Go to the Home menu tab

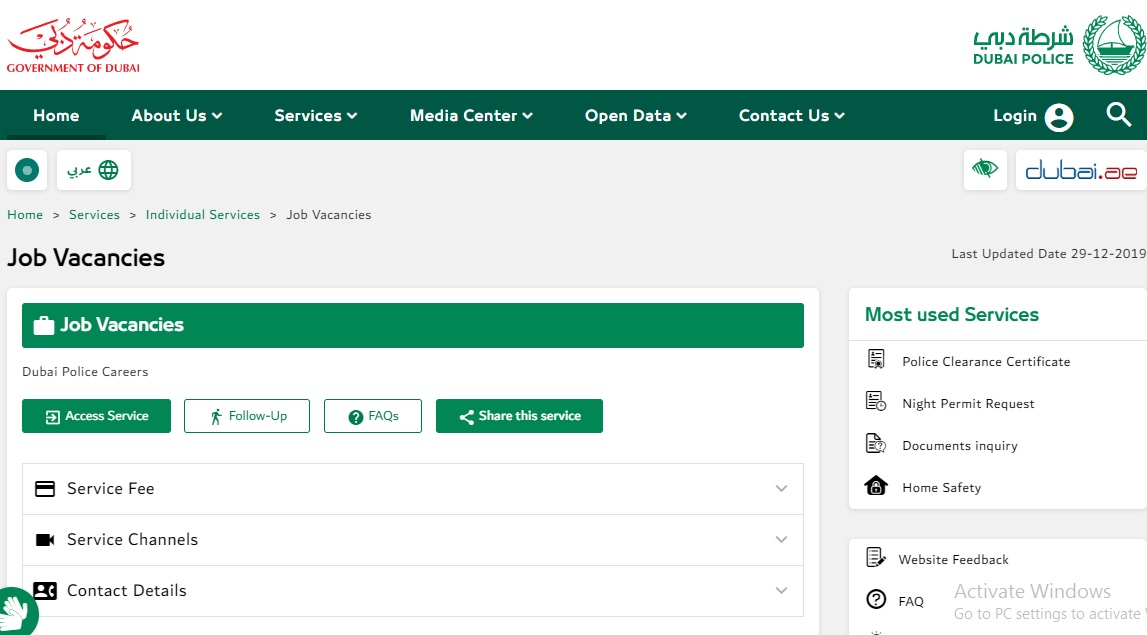56,116
